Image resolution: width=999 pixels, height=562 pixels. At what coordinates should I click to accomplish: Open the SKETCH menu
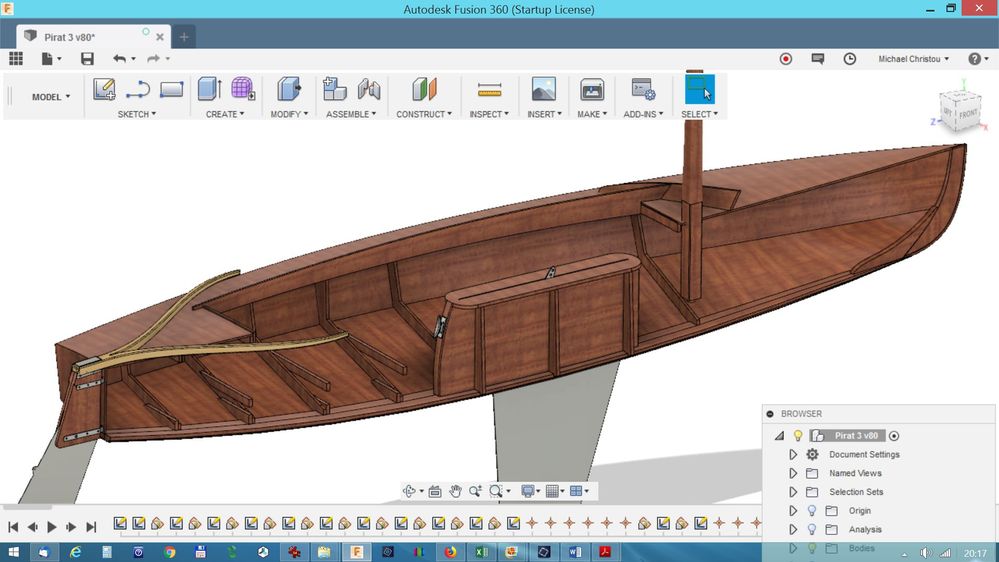(136, 114)
